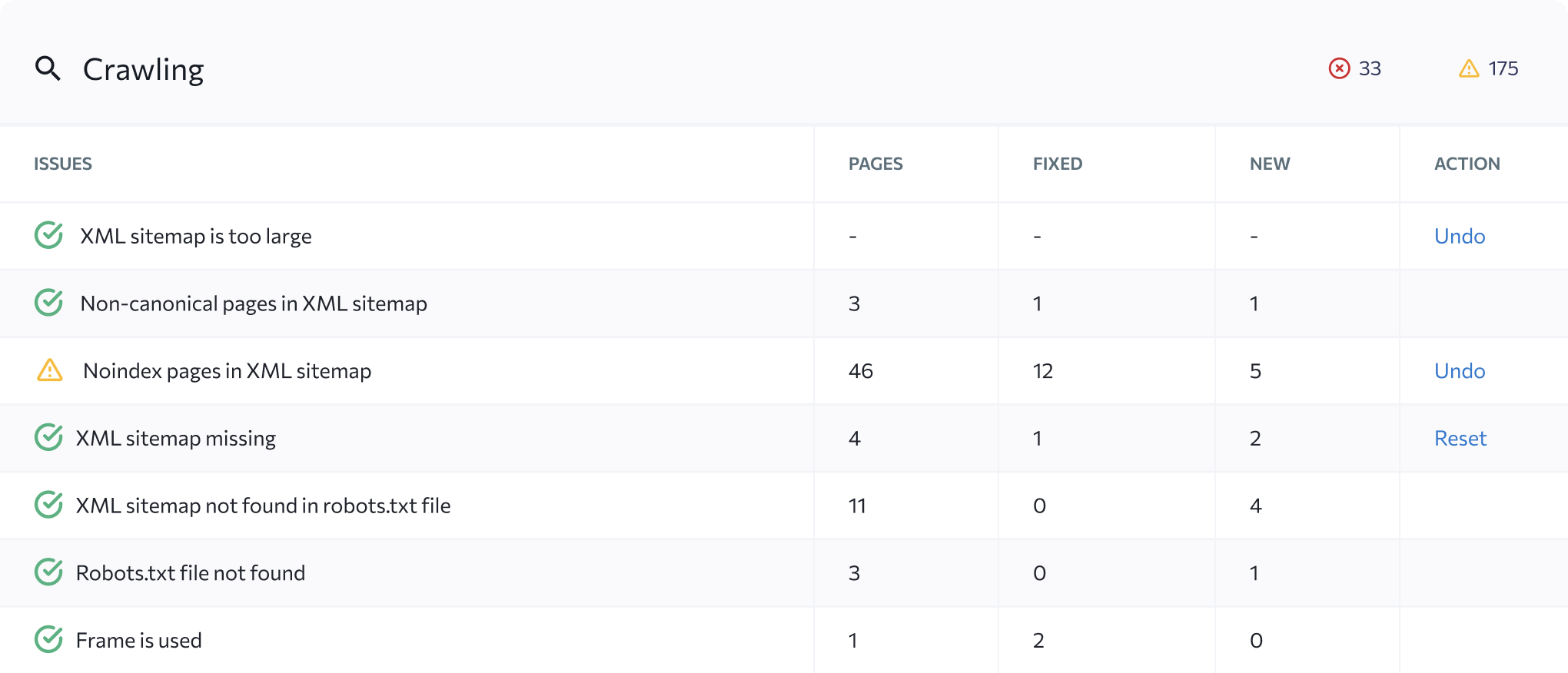Viewport: 1568px width, 673px height.
Task: Click the red error count icon
Action: pyautogui.click(x=1339, y=68)
